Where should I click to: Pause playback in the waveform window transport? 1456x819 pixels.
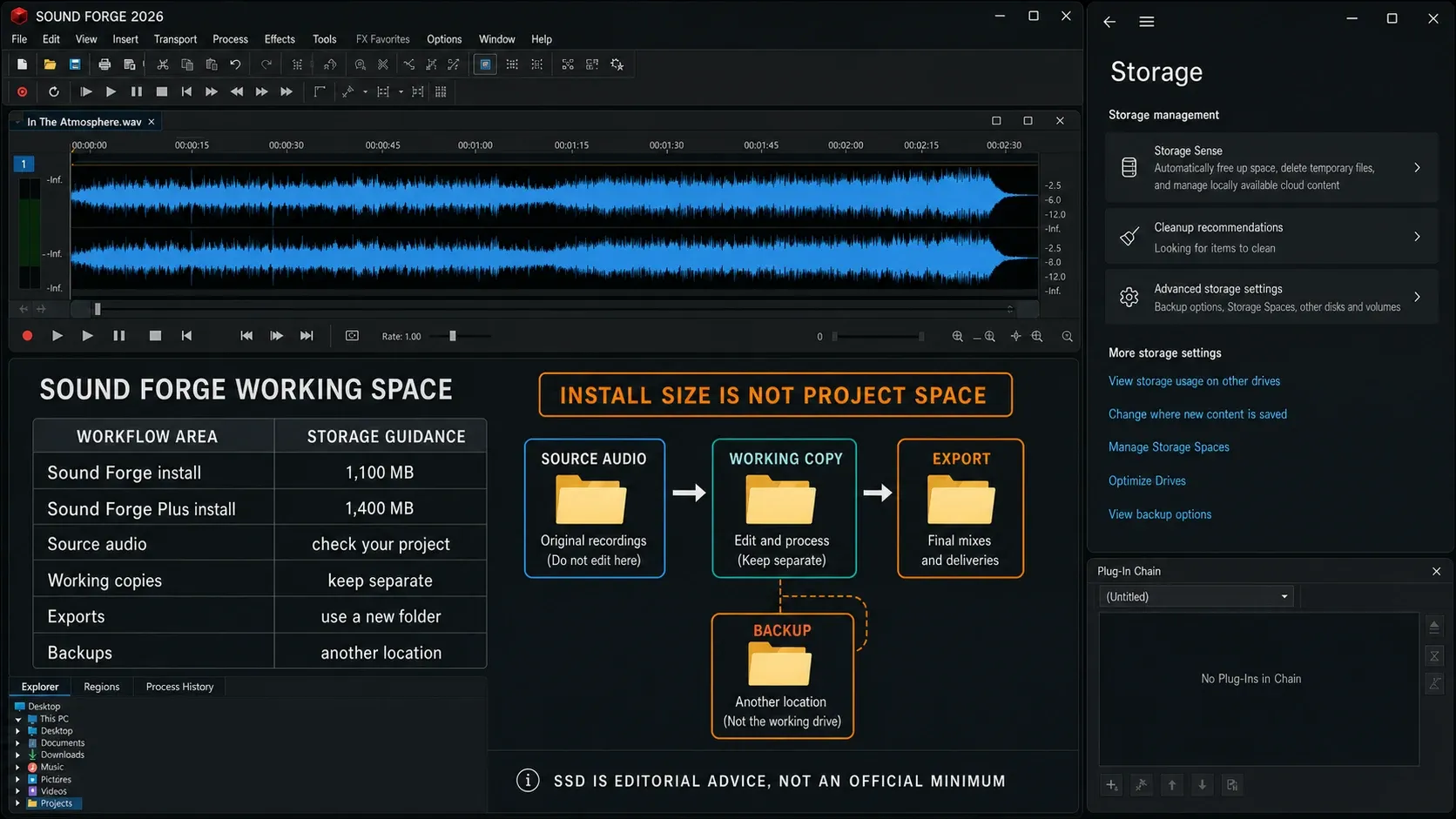pyautogui.click(x=119, y=336)
